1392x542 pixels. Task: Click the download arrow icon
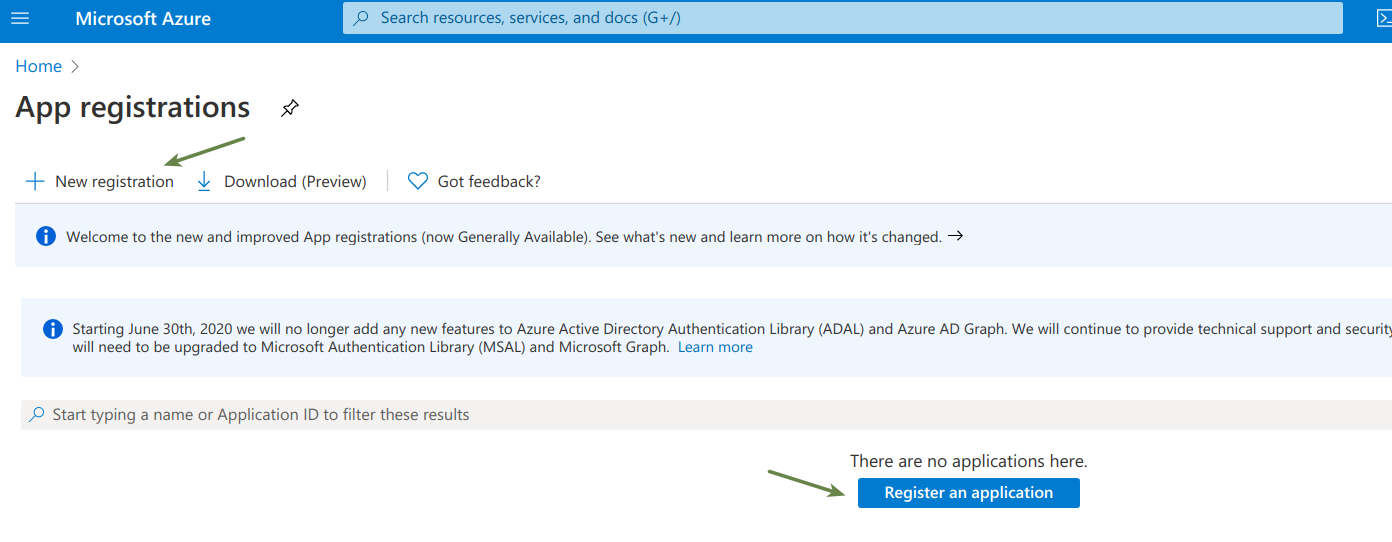[x=204, y=181]
